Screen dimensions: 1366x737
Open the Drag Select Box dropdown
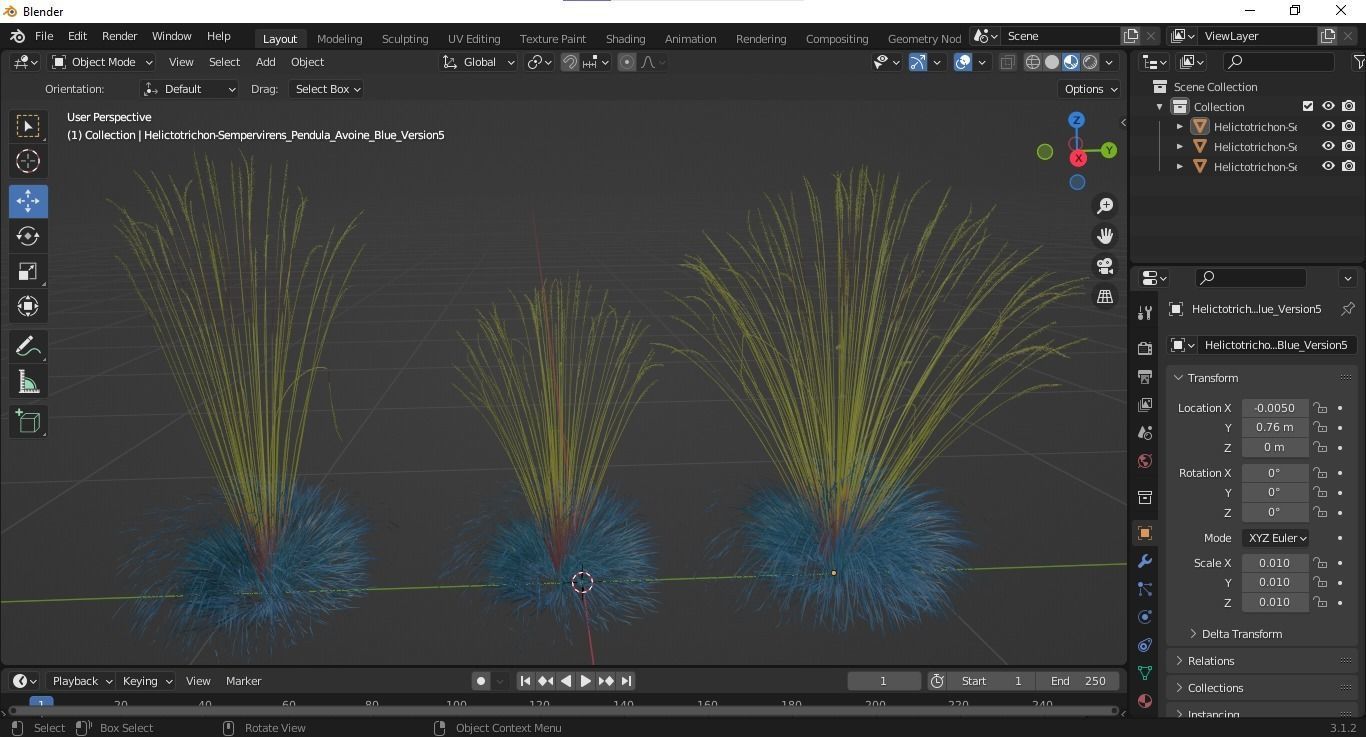327,89
